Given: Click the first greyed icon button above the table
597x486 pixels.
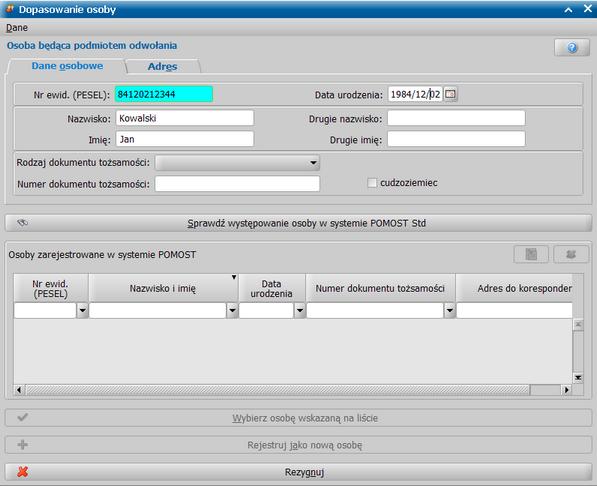Looking at the screenshot, I should click(531, 254).
